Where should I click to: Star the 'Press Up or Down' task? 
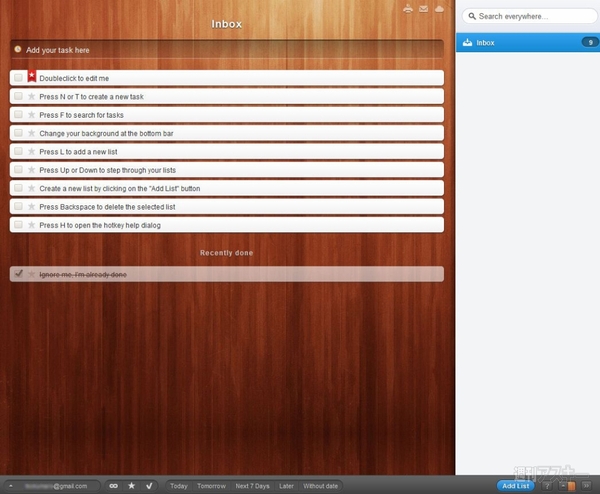click(x=32, y=170)
